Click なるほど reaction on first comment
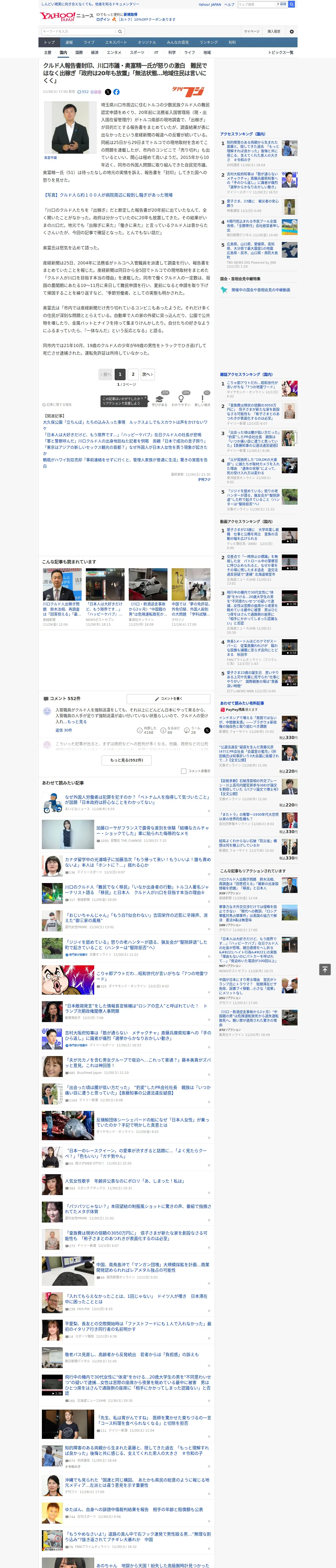This screenshot has height=1568, width=336. tap(170, 730)
